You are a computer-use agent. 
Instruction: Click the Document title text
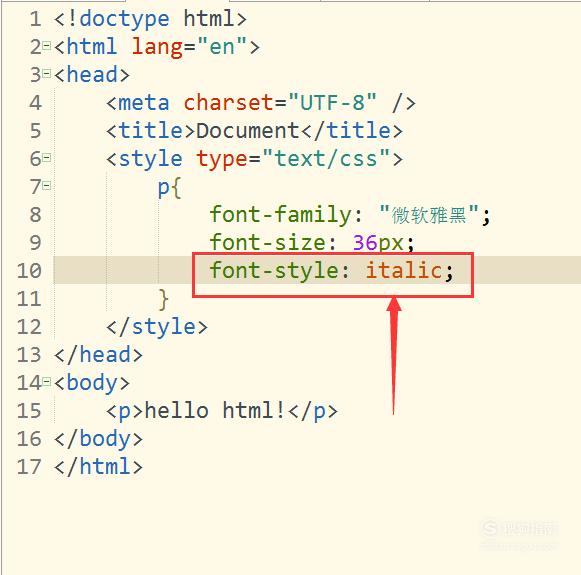click(x=248, y=131)
